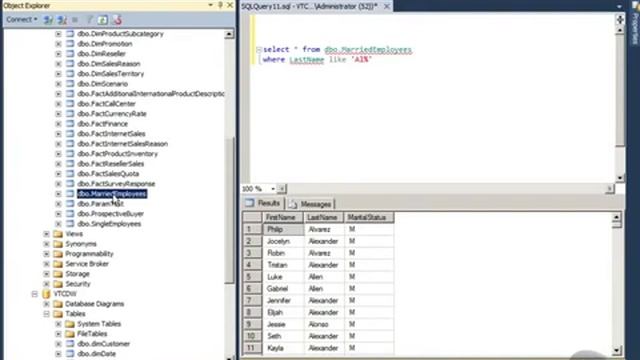Close the Object Explorer panel
Screen dimensions: 640x360
[x=230, y=5]
